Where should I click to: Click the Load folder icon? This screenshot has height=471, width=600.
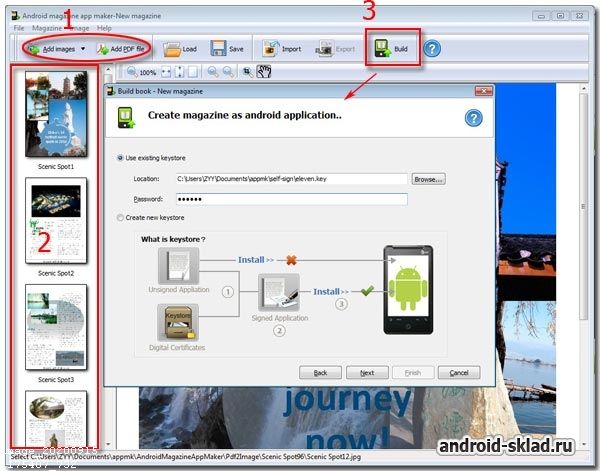171,49
